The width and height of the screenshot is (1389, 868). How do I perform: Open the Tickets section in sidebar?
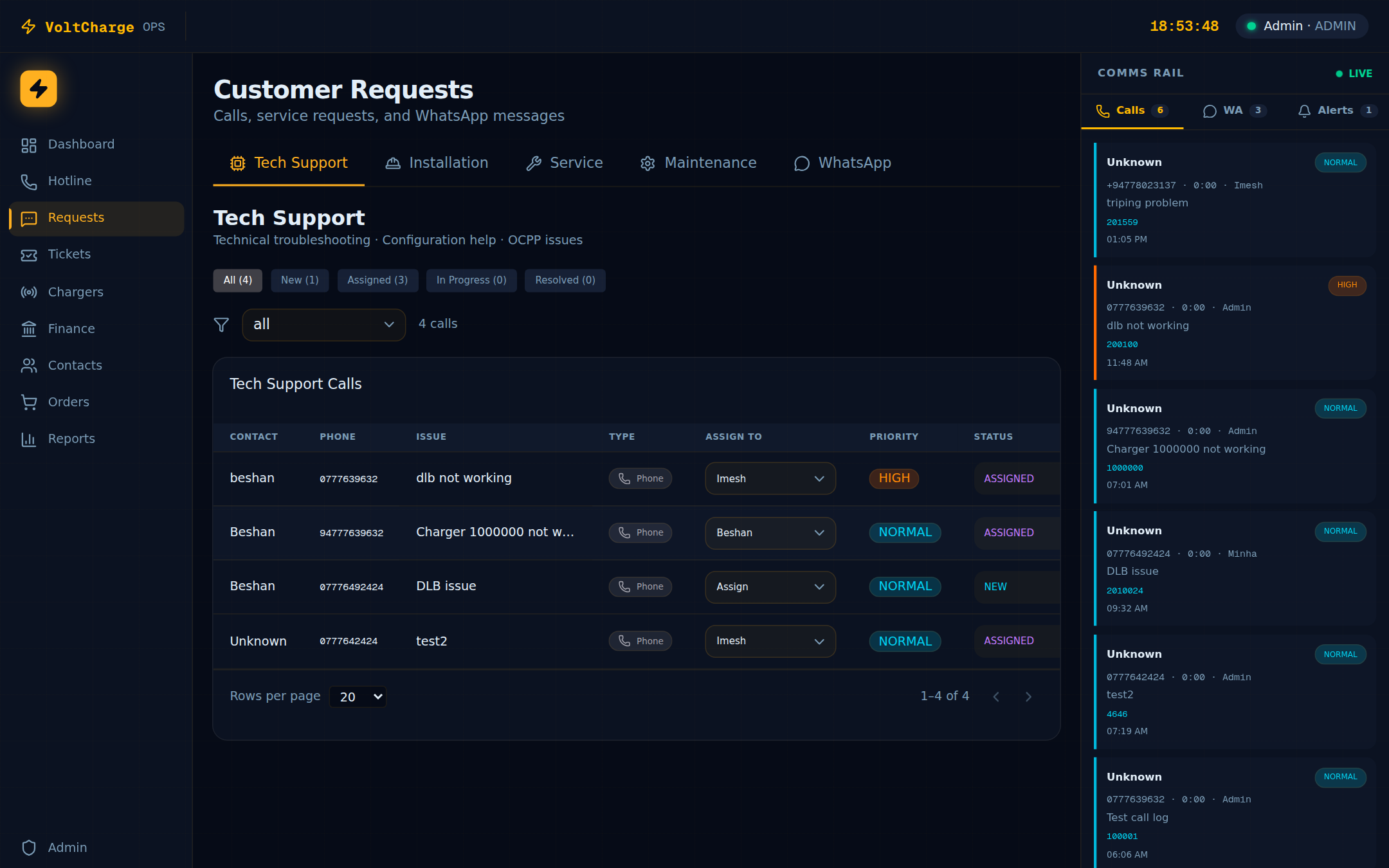pos(29,255)
